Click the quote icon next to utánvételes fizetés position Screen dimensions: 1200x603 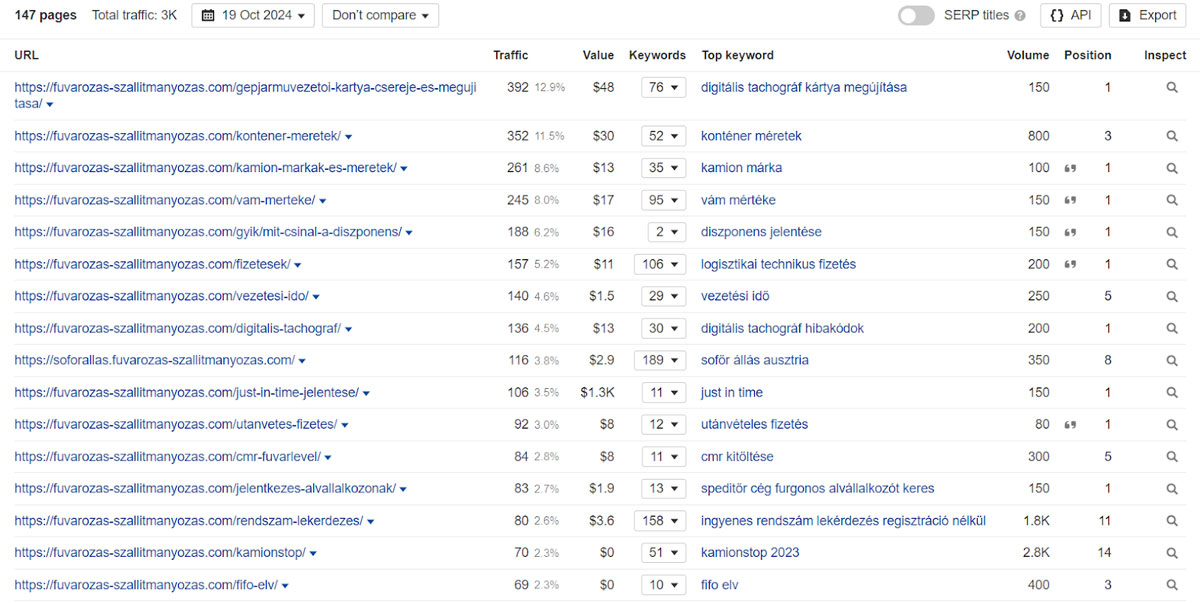pos(1070,425)
